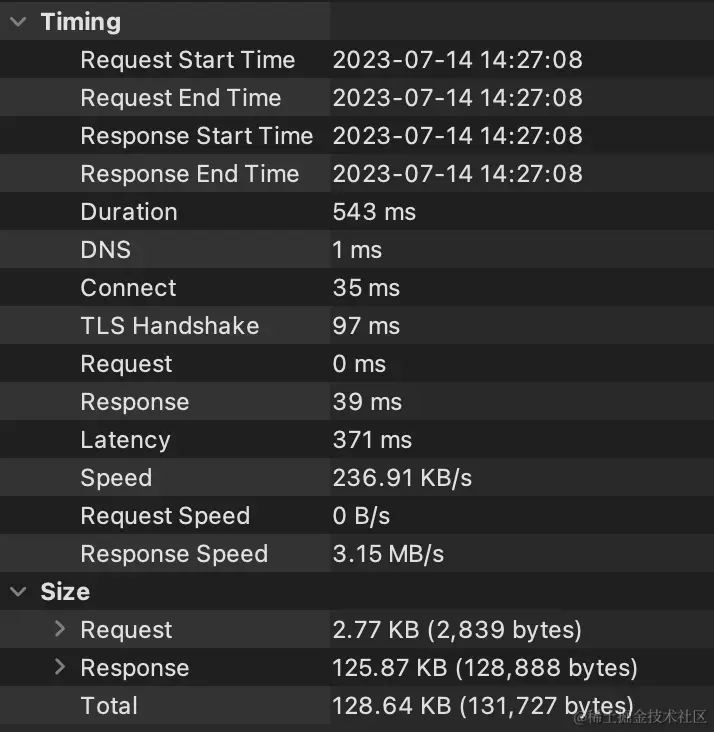The width and height of the screenshot is (714, 732).
Task: Collapse the Timing section chevron
Action: (18, 21)
